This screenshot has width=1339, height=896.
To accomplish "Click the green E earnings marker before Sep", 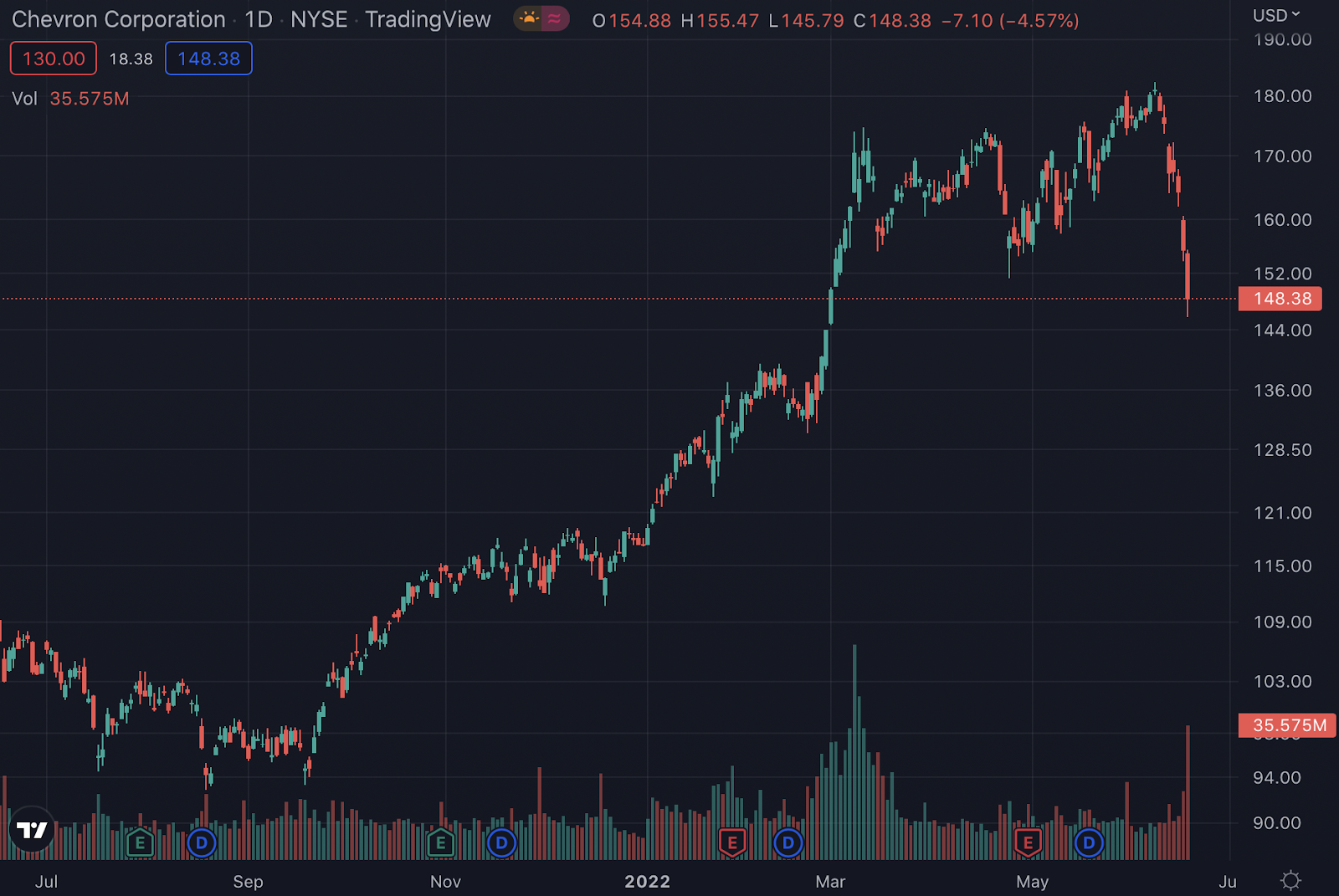I will [140, 842].
